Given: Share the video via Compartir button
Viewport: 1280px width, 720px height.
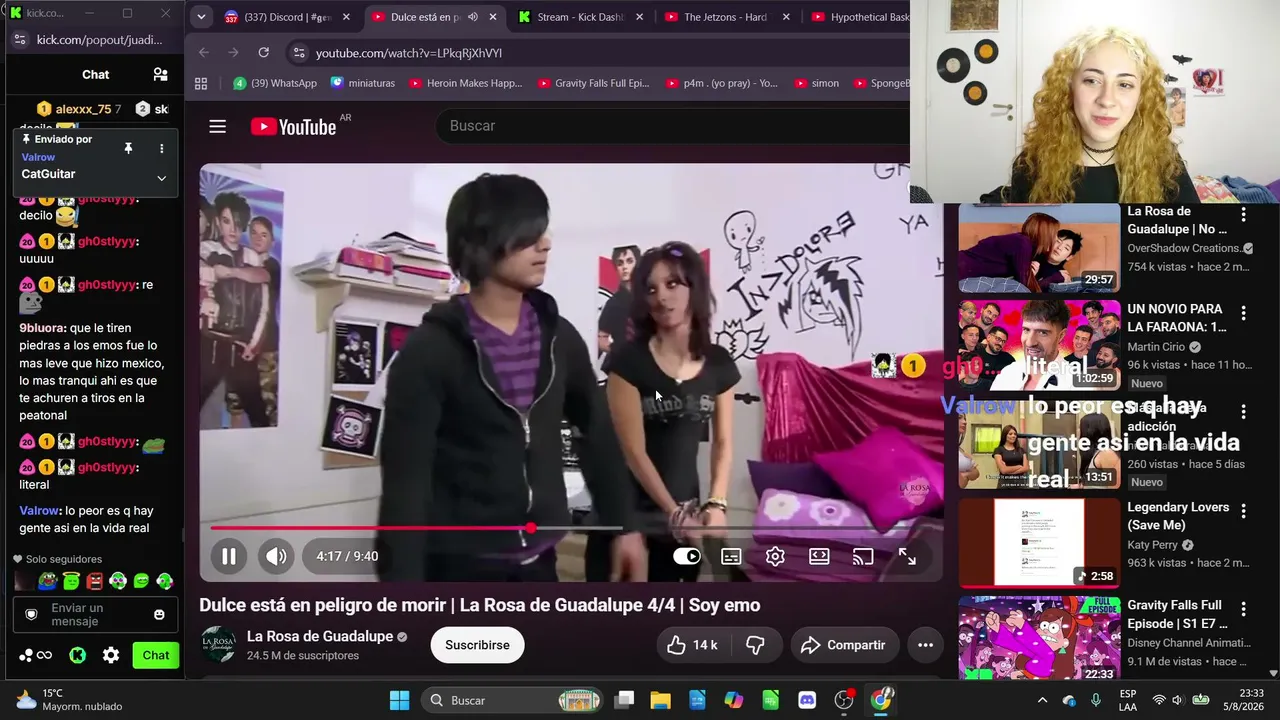Looking at the screenshot, I should click(843, 645).
